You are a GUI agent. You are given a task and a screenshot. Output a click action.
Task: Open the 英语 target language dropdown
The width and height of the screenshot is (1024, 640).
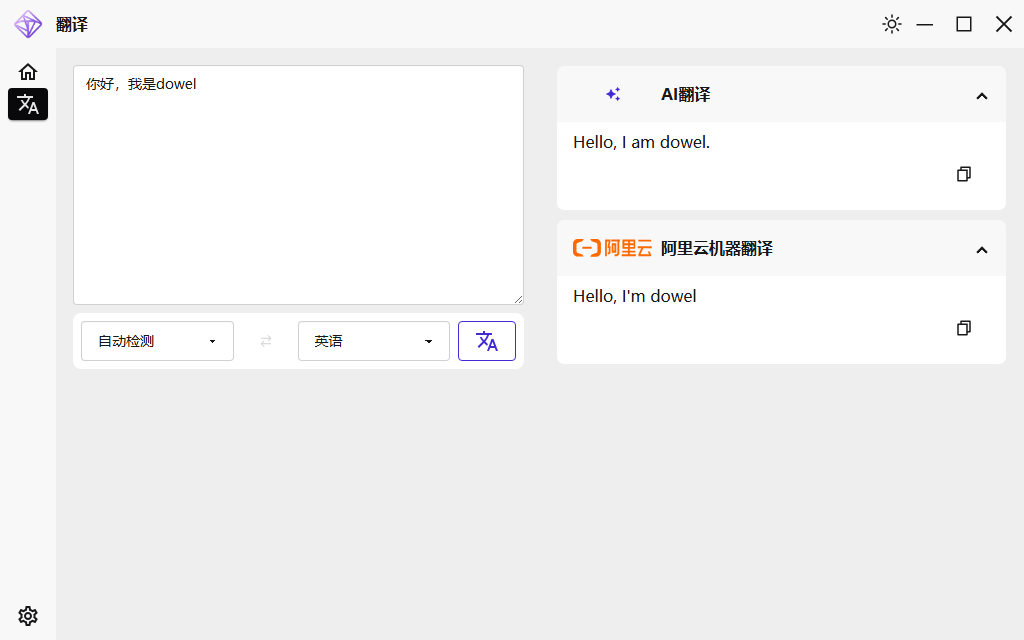click(373, 341)
